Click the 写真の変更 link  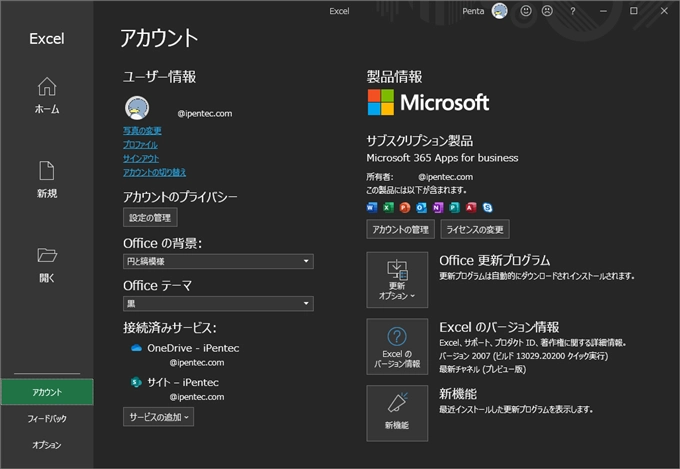click(x=142, y=131)
